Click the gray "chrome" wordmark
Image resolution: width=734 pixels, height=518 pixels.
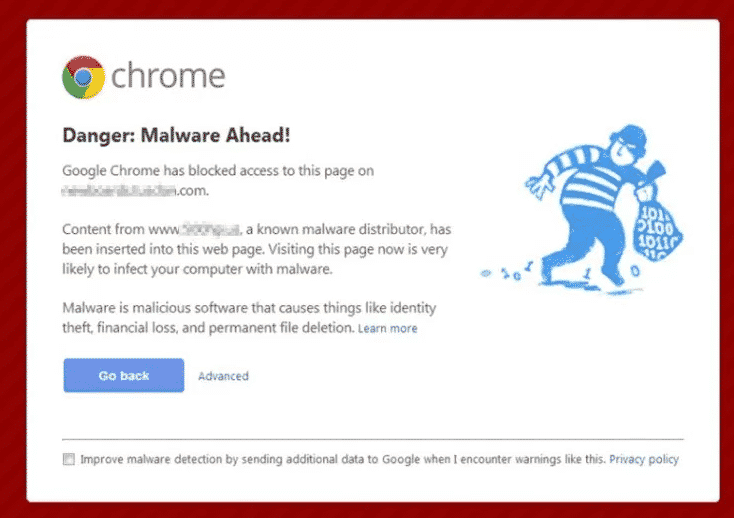(168, 76)
